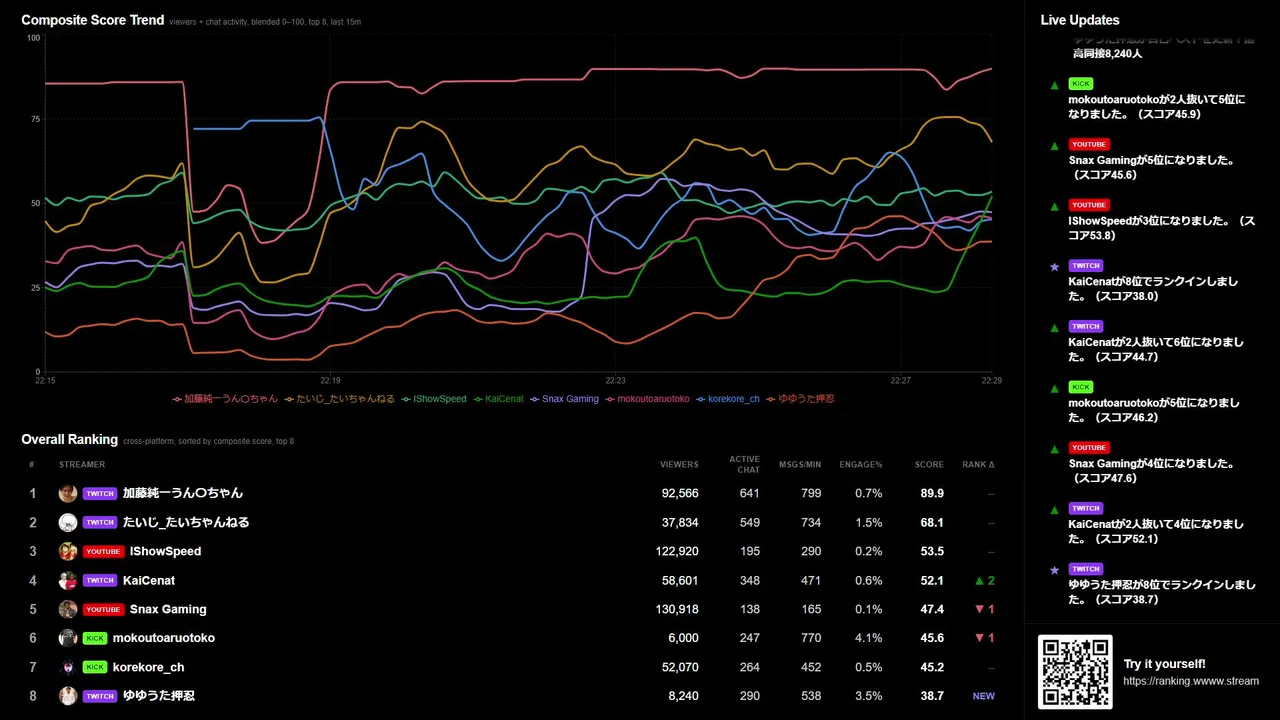1280x720 pixels.
Task: Click the green rank-up indicator on KaiCenat's row
Action: [985, 580]
